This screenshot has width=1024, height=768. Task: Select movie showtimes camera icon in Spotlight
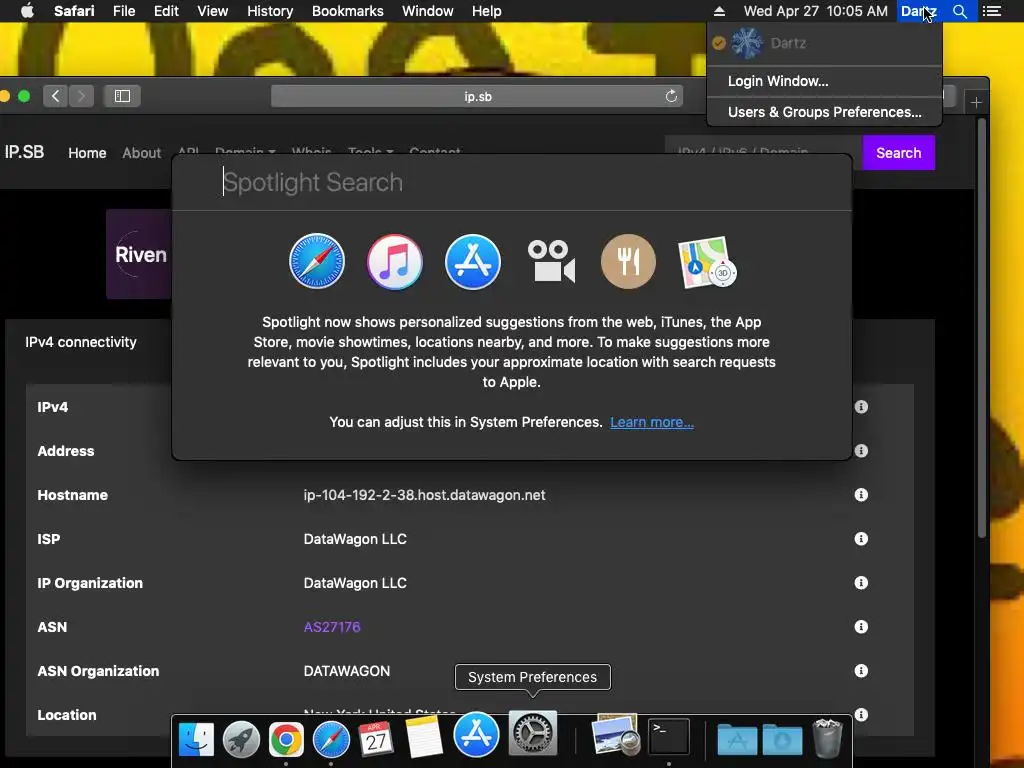click(551, 261)
